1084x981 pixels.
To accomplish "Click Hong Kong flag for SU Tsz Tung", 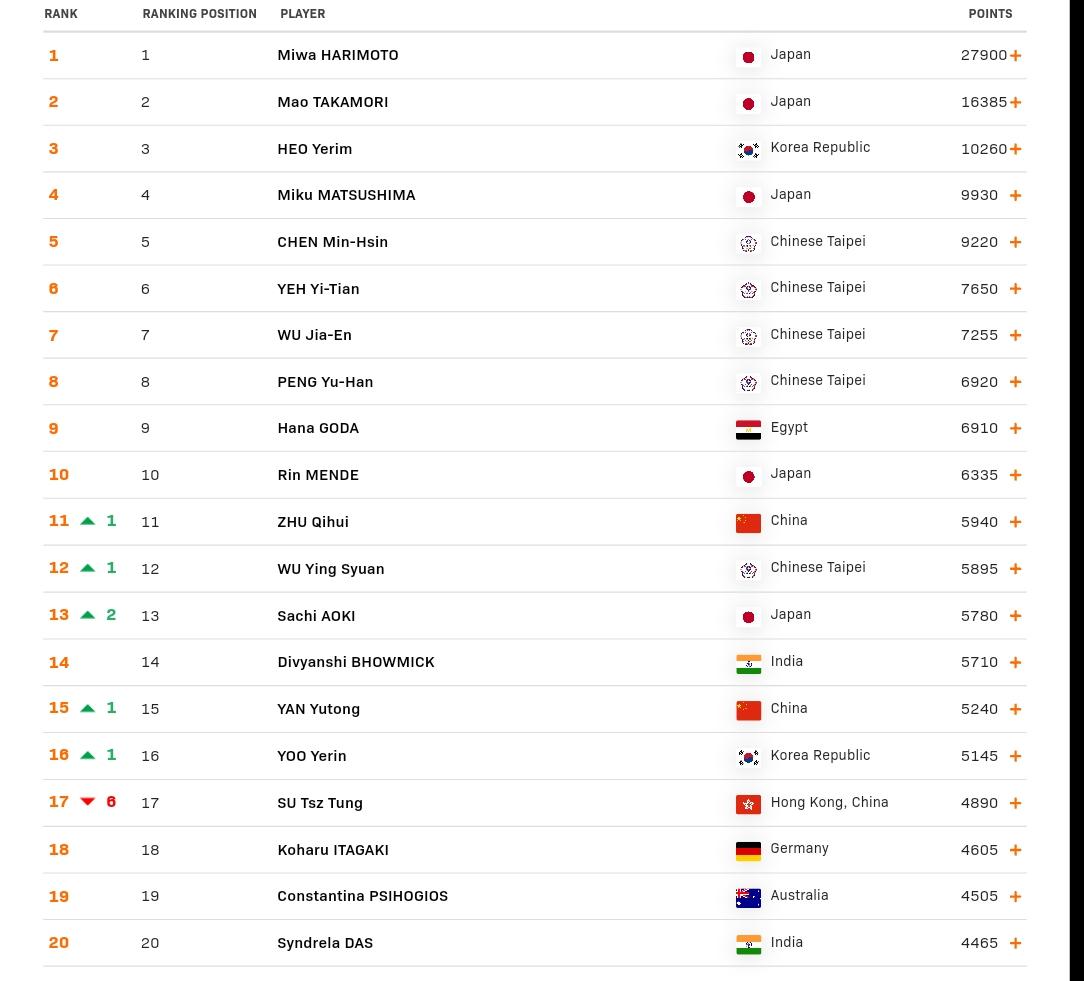I will (748, 804).
